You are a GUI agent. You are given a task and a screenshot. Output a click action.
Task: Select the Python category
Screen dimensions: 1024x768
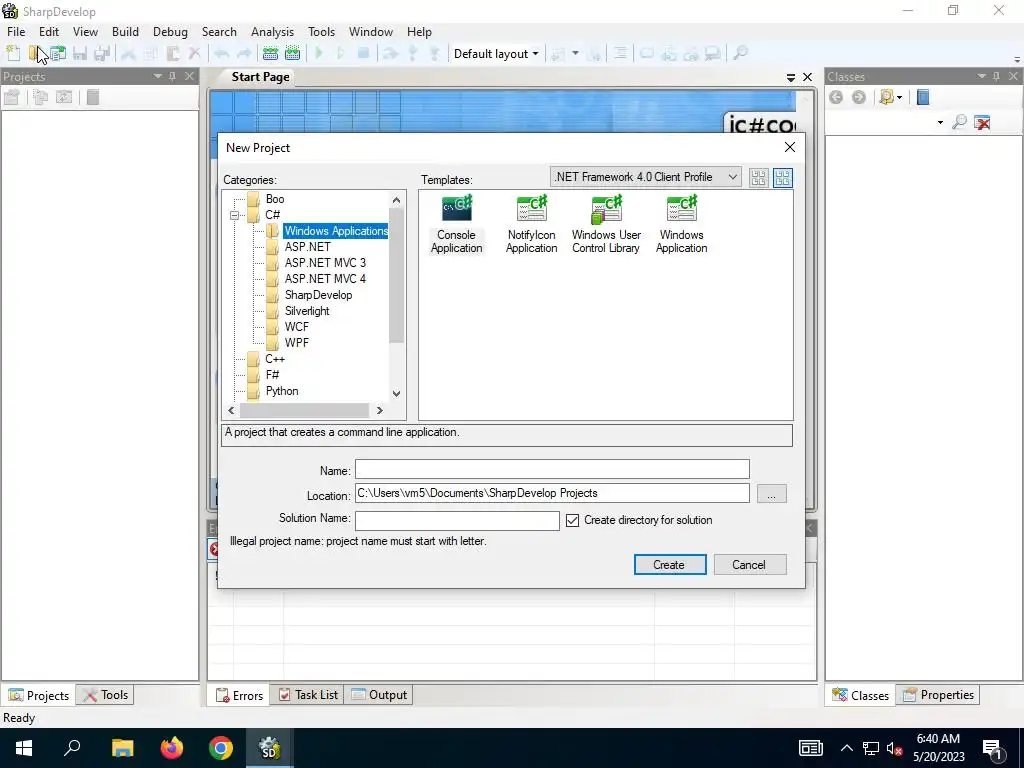click(x=281, y=391)
